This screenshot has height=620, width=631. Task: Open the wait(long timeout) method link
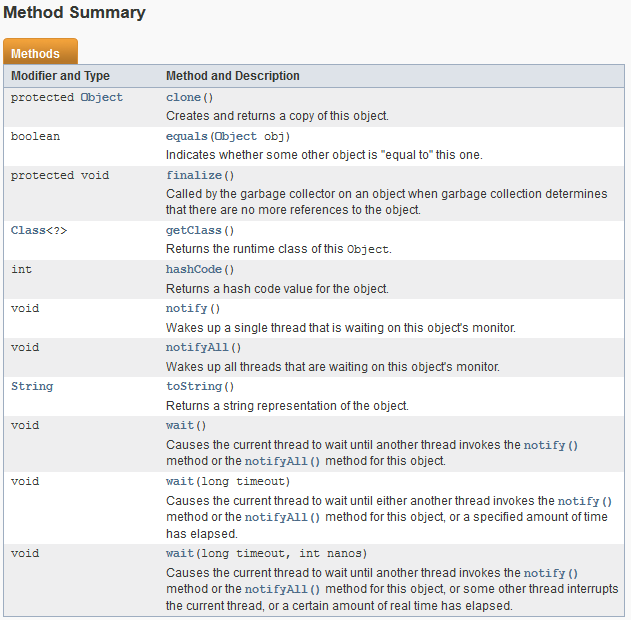pos(180,481)
